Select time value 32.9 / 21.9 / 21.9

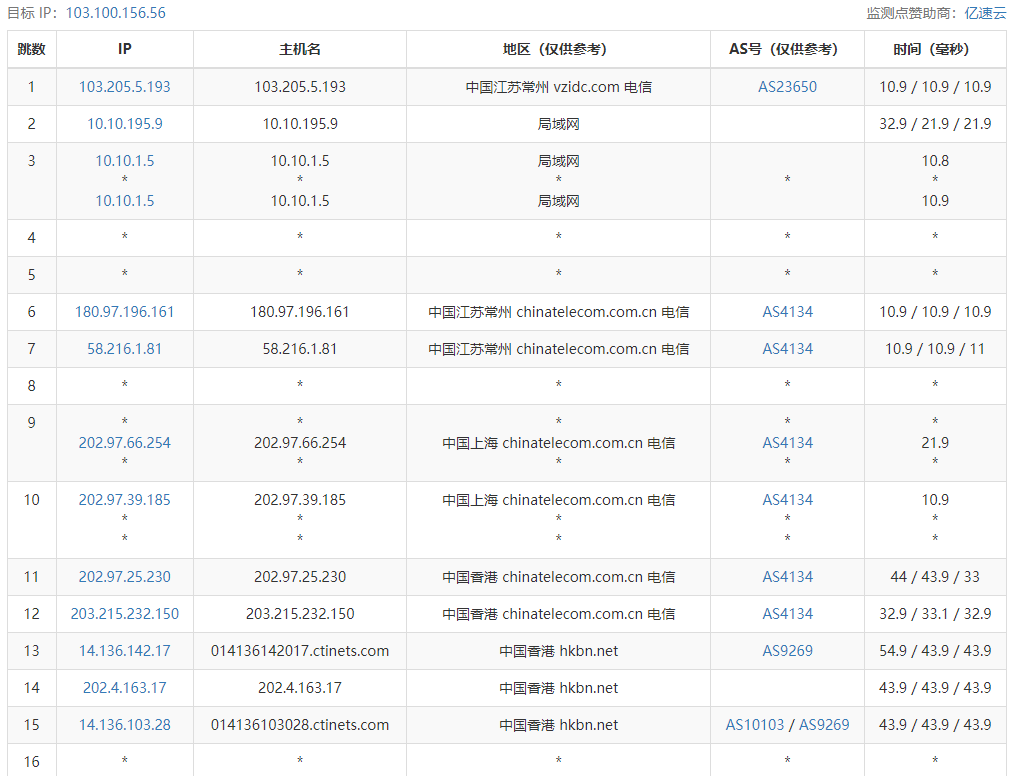(935, 124)
